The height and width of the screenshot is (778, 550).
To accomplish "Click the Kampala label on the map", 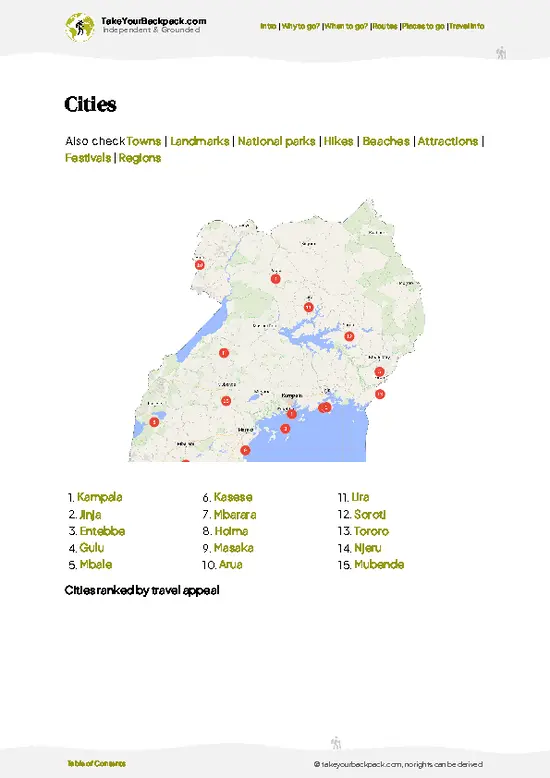I will 292,396.
